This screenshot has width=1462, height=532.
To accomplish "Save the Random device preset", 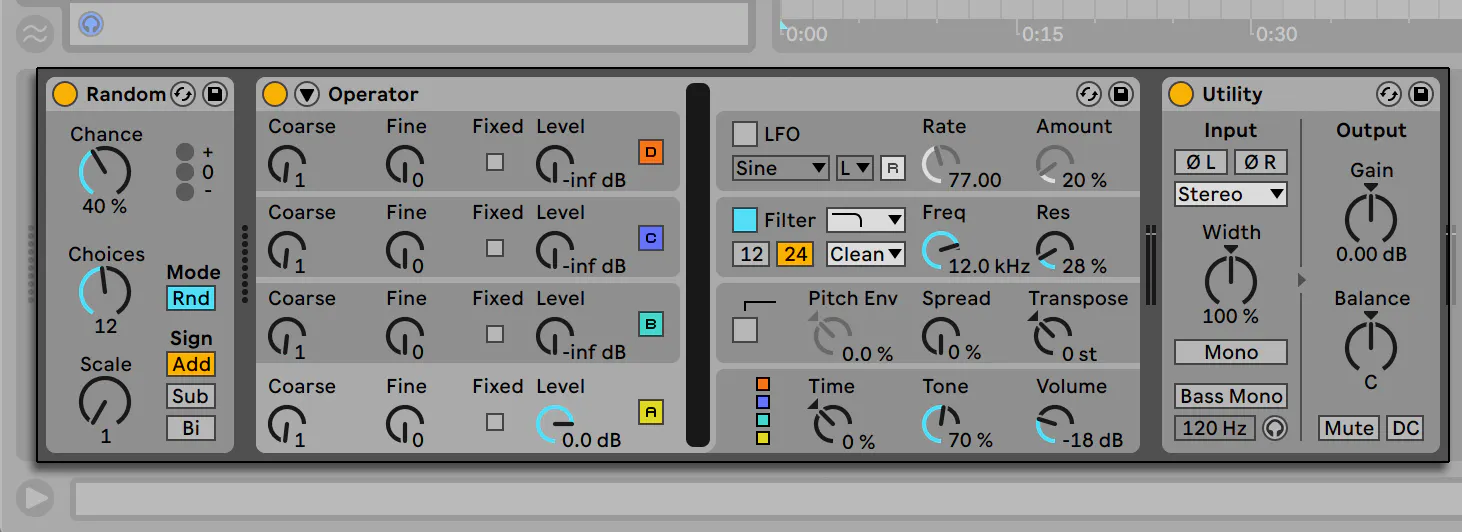I will click(214, 94).
